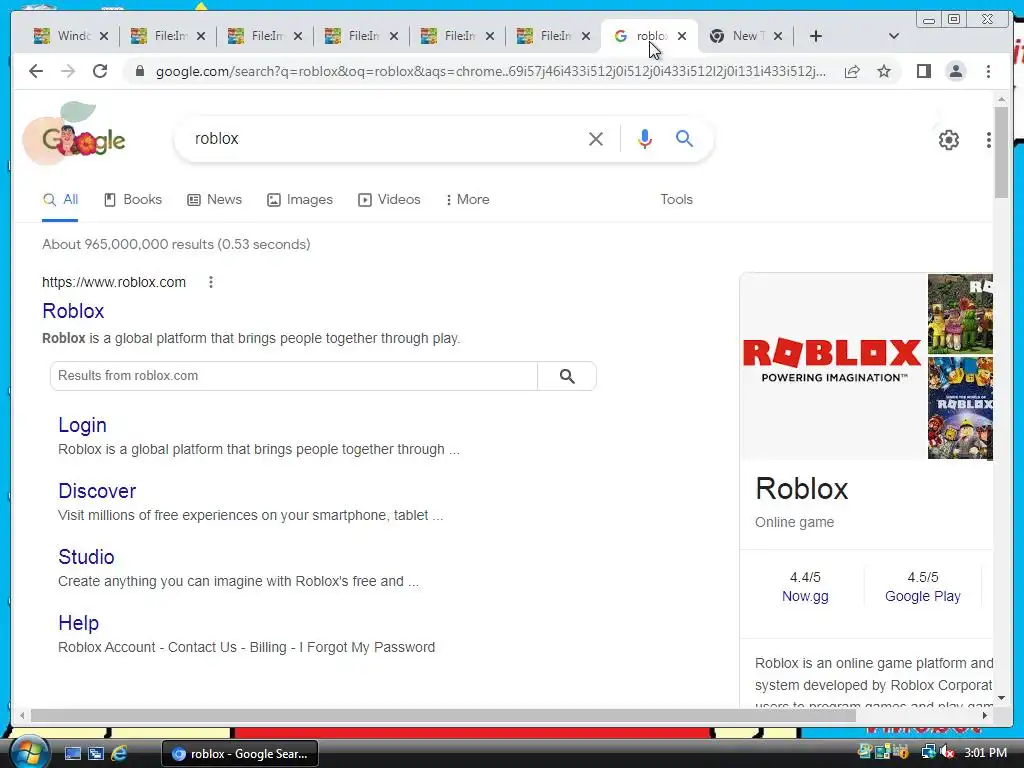1024x768 pixels.
Task: Click the scrollbar down arrow
Action: click(1001, 698)
